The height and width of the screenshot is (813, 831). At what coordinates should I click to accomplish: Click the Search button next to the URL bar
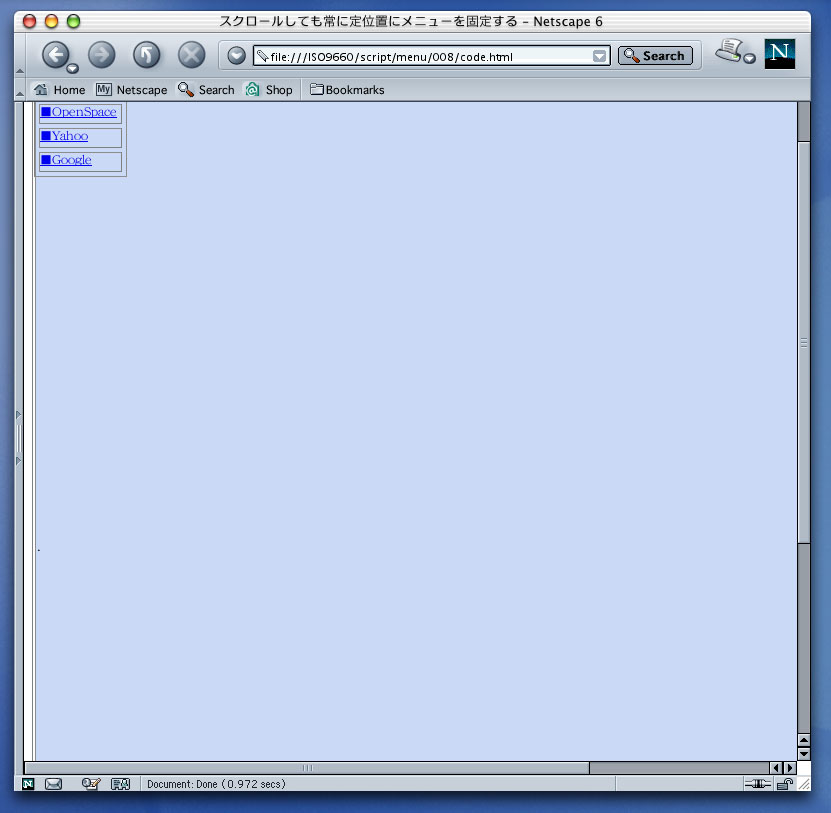pos(655,56)
